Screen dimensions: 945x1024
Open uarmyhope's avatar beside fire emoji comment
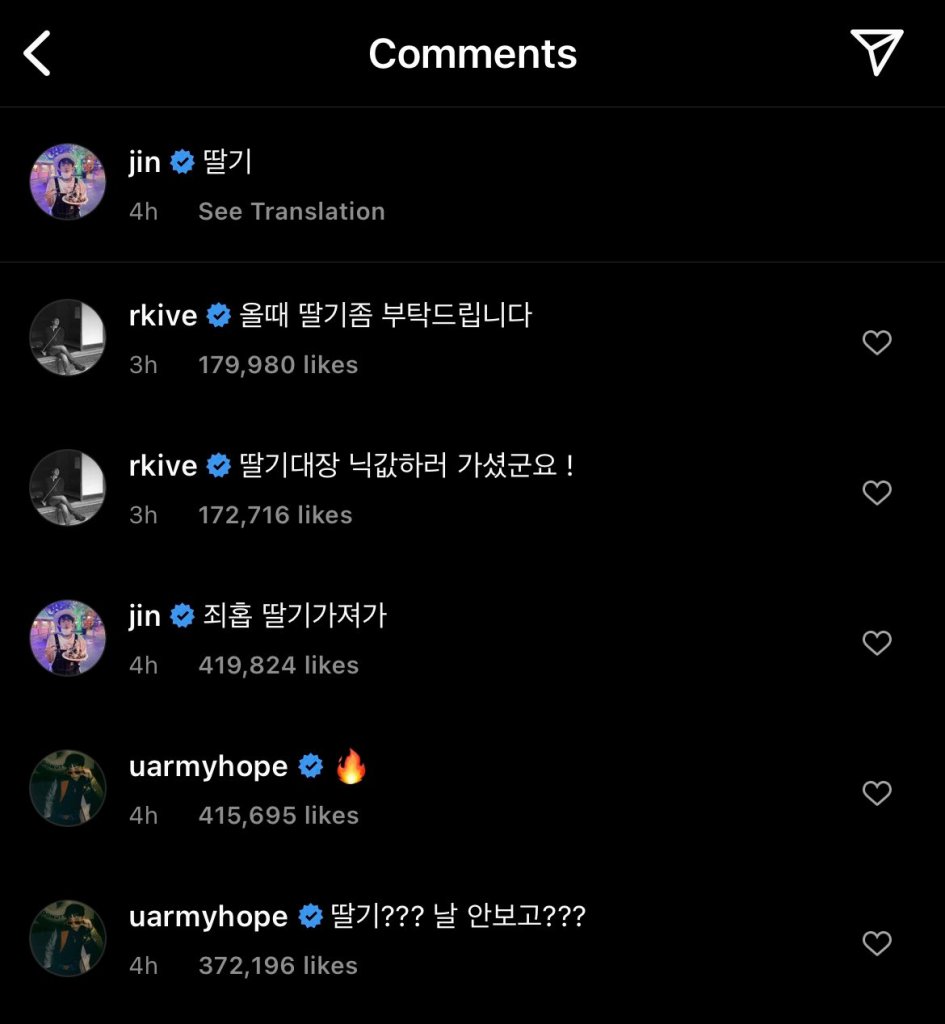pyautogui.click(x=68, y=787)
